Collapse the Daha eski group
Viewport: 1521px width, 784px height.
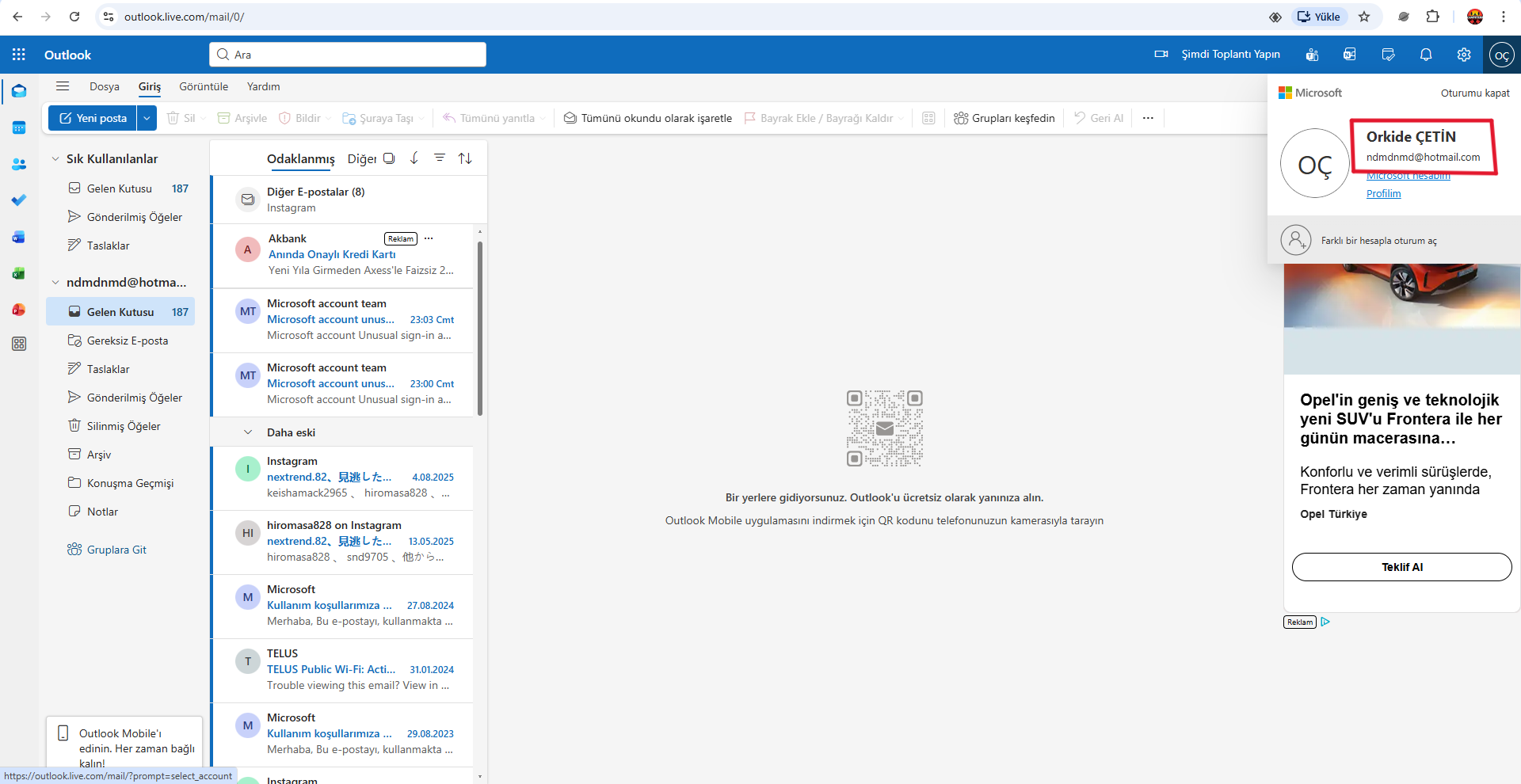pyautogui.click(x=248, y=432)
